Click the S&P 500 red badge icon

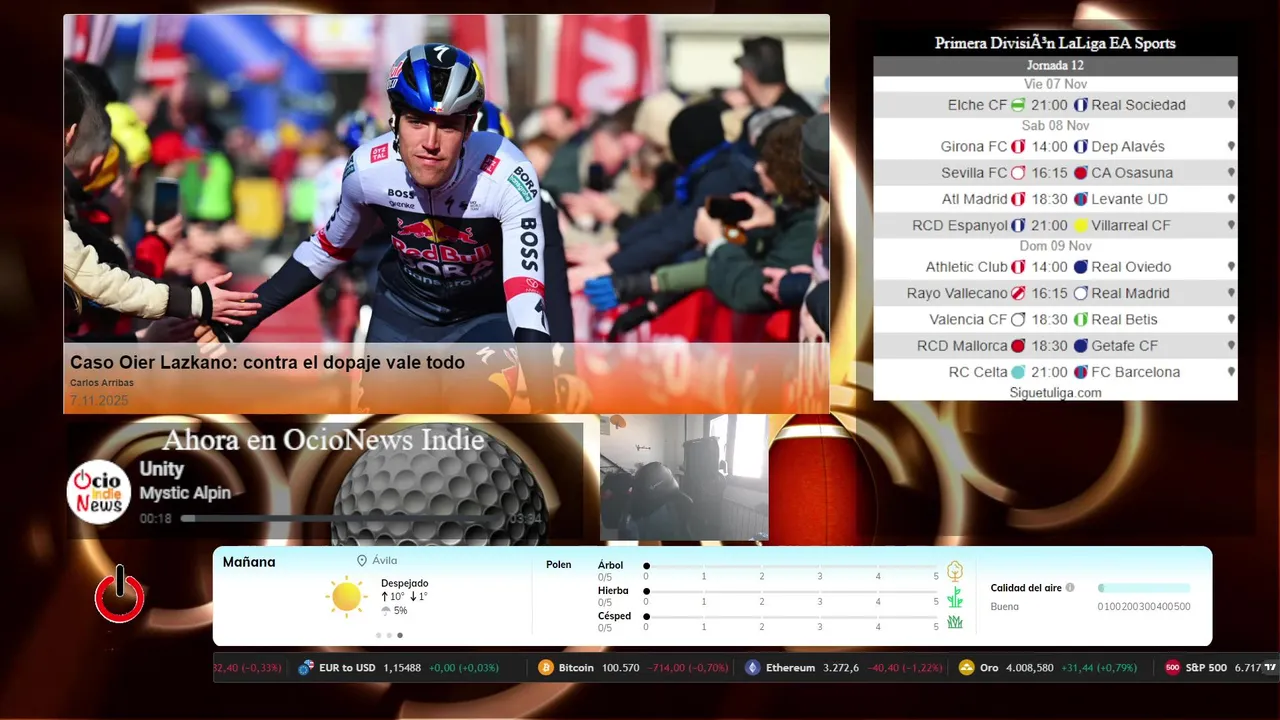pyautogui.click(x=1172, y=668)
